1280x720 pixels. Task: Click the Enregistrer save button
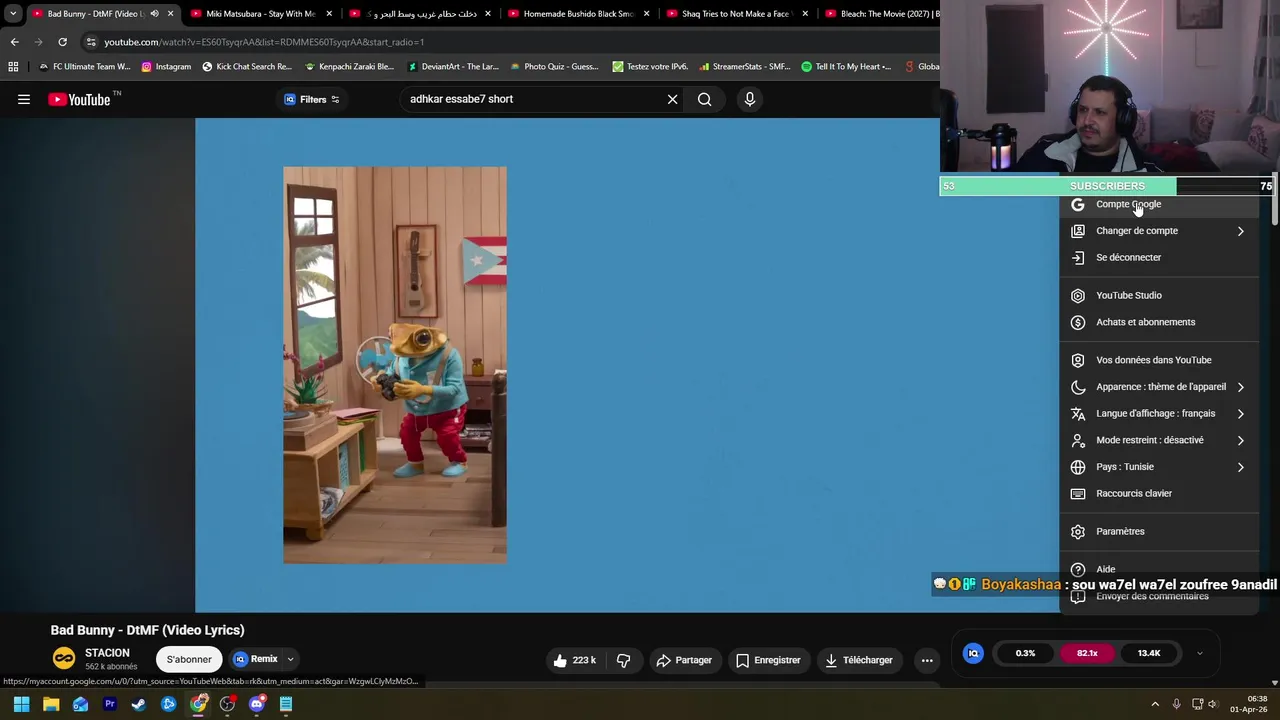(768, 660)
